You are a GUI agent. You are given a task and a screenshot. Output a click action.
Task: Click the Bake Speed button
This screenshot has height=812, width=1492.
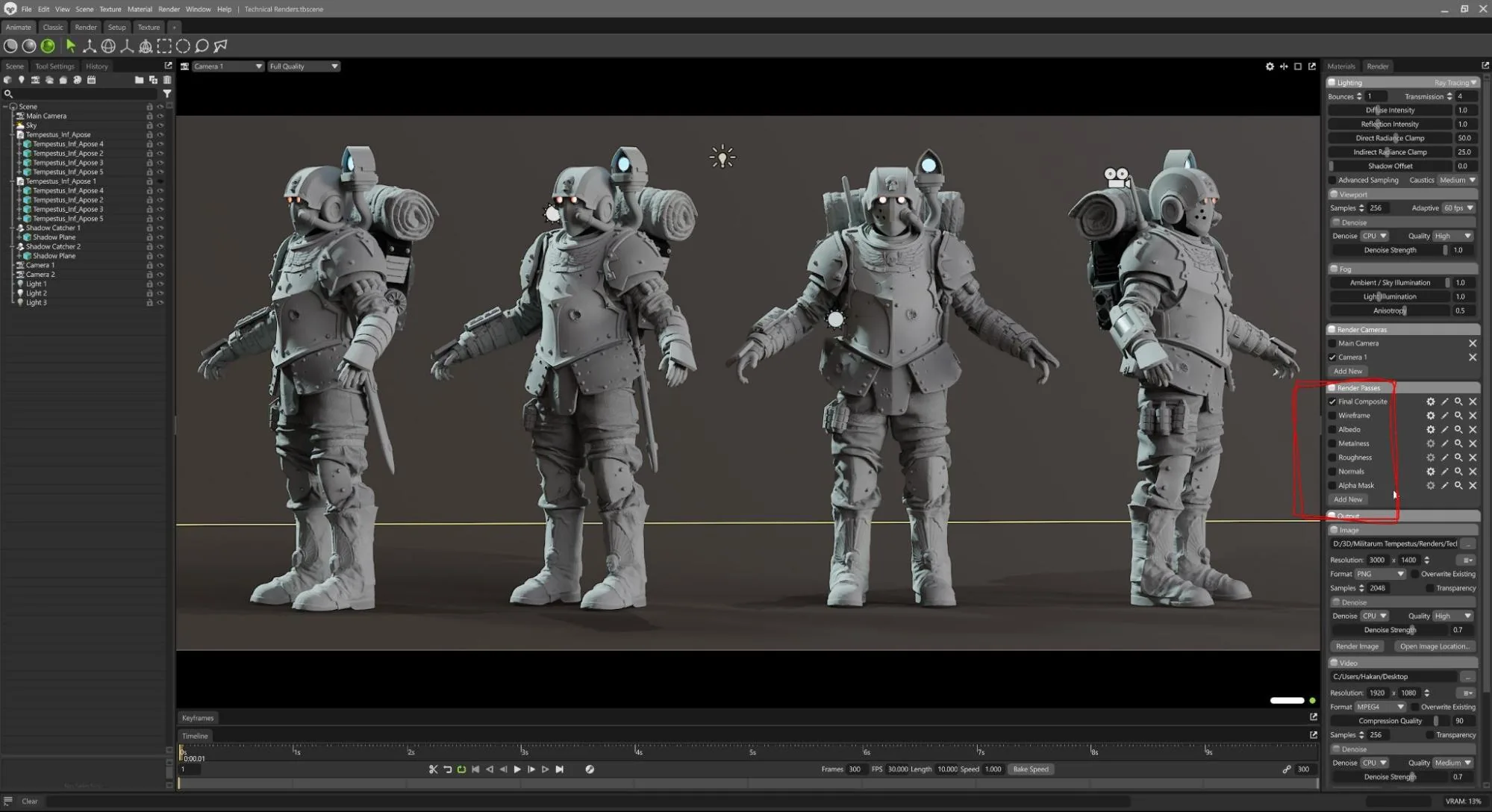(1031, 769)
